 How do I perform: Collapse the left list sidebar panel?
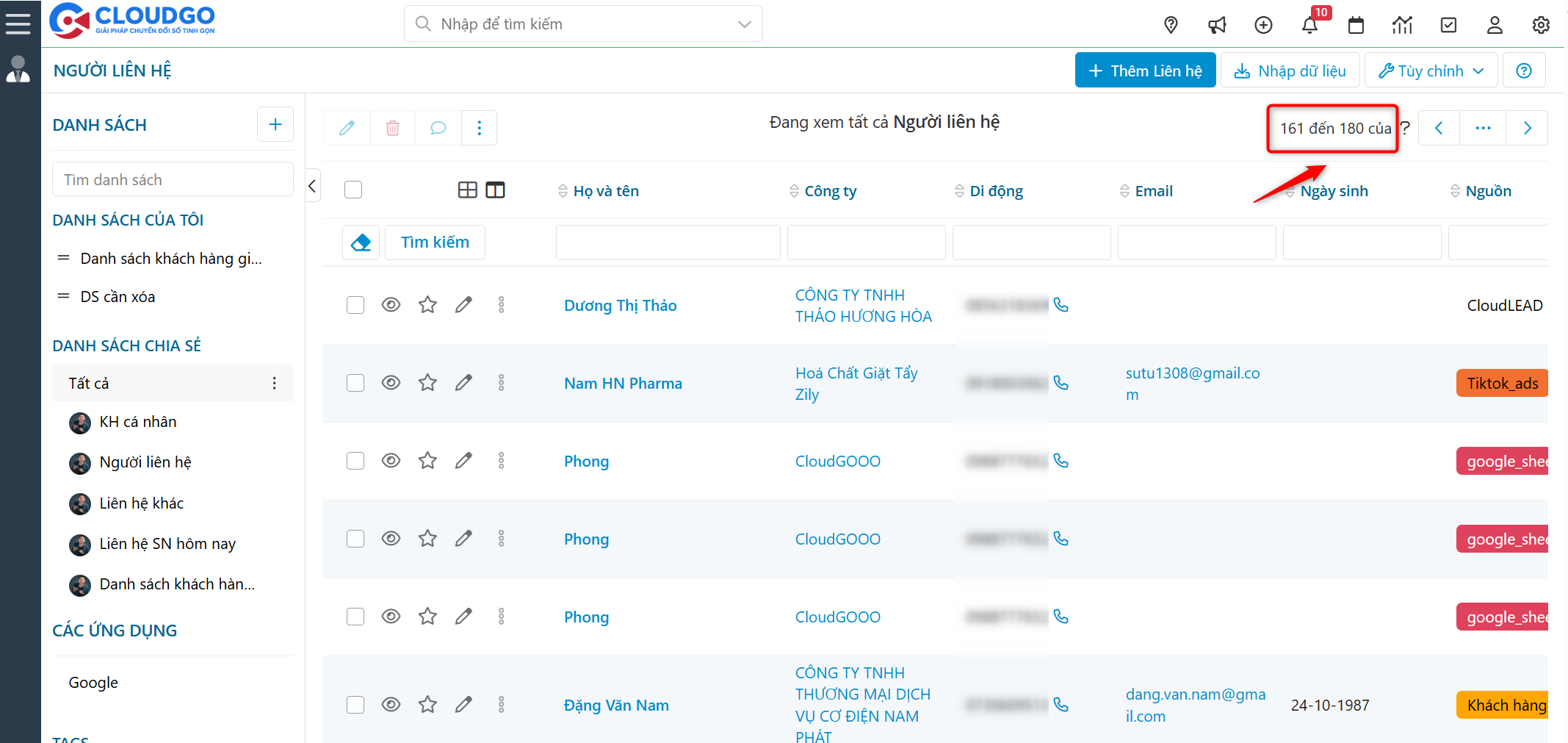(x=313, y=186)
